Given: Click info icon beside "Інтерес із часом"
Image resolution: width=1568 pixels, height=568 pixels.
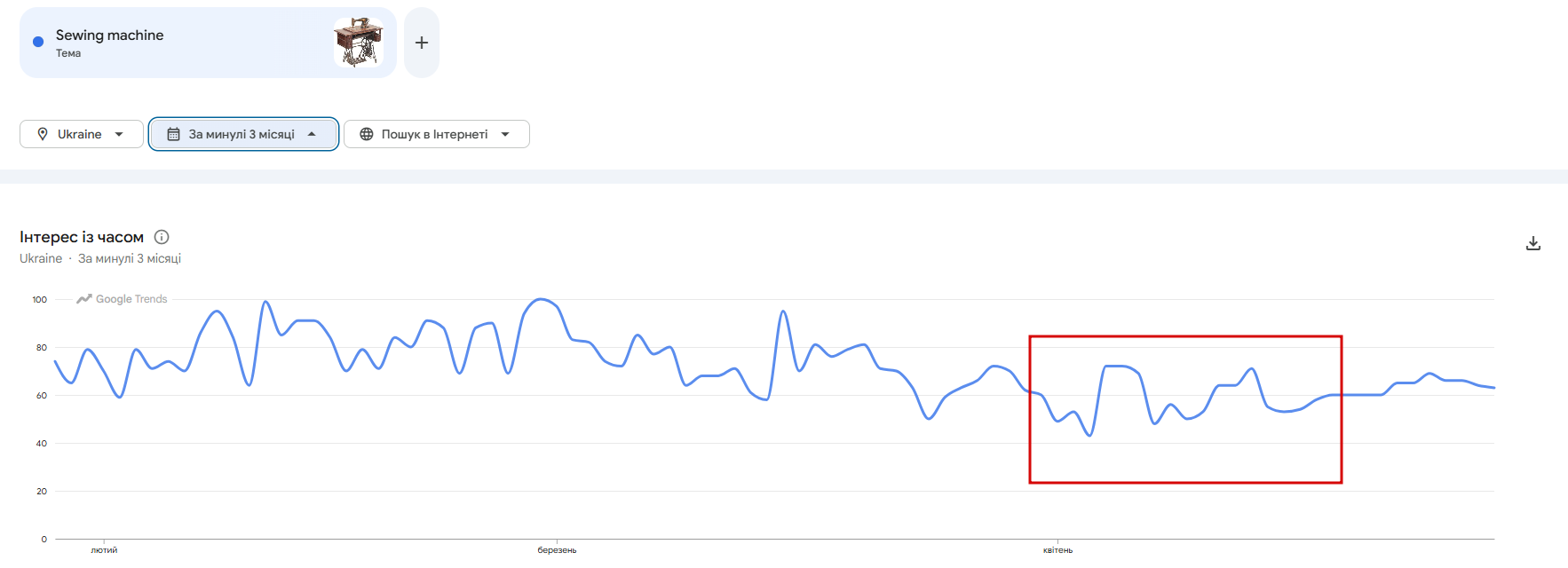Looking at the screenshot, I should click(162, 237).
